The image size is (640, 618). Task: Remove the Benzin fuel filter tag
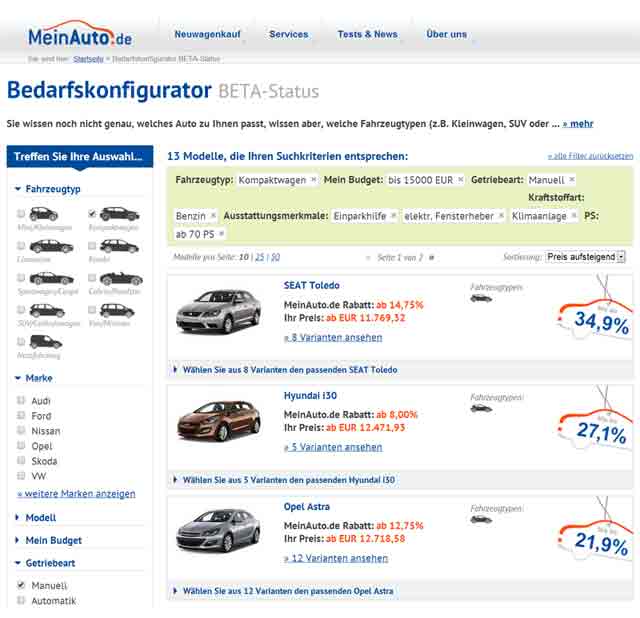[213, 216]
